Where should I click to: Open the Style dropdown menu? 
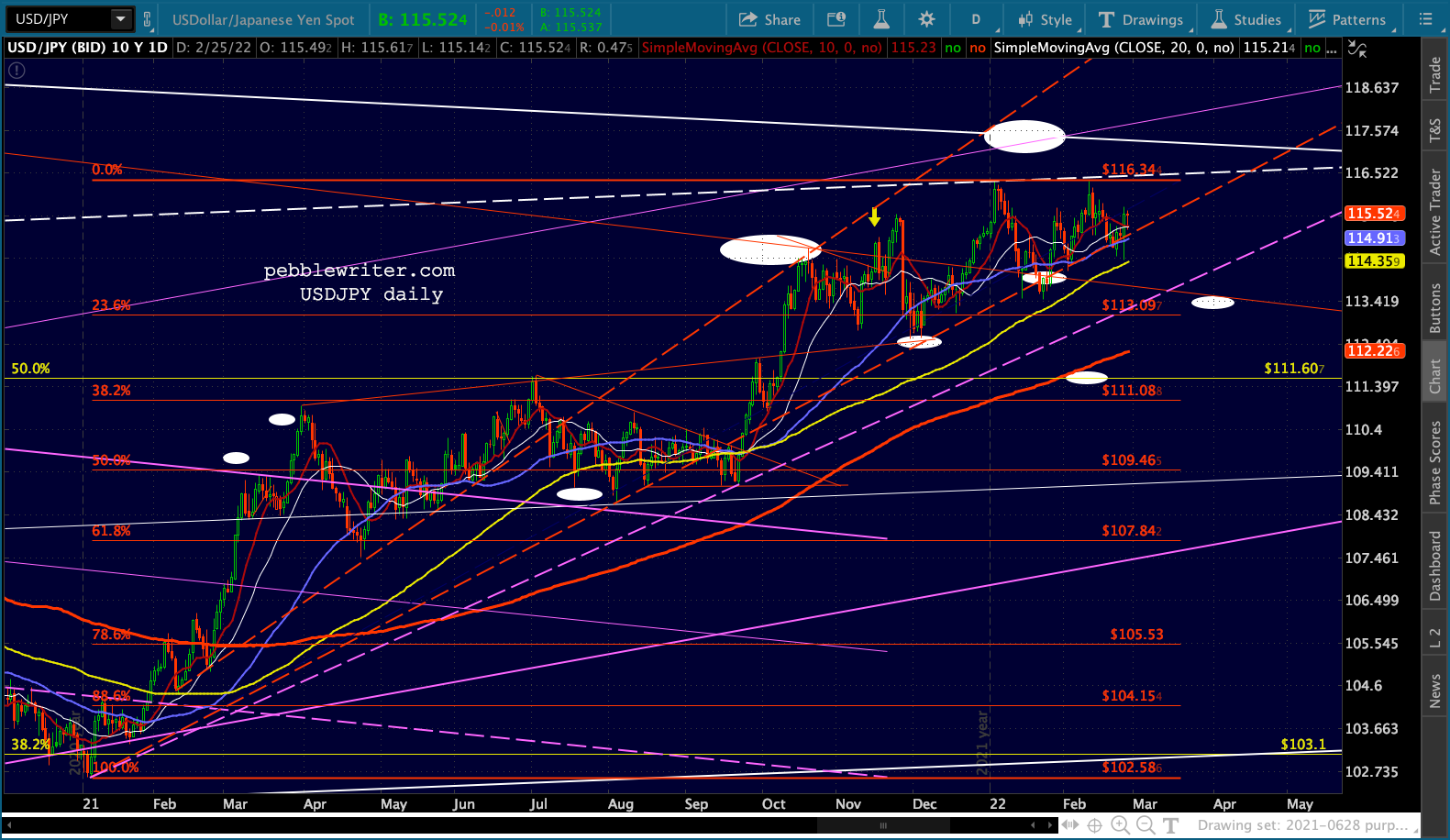click(1045, 19)
